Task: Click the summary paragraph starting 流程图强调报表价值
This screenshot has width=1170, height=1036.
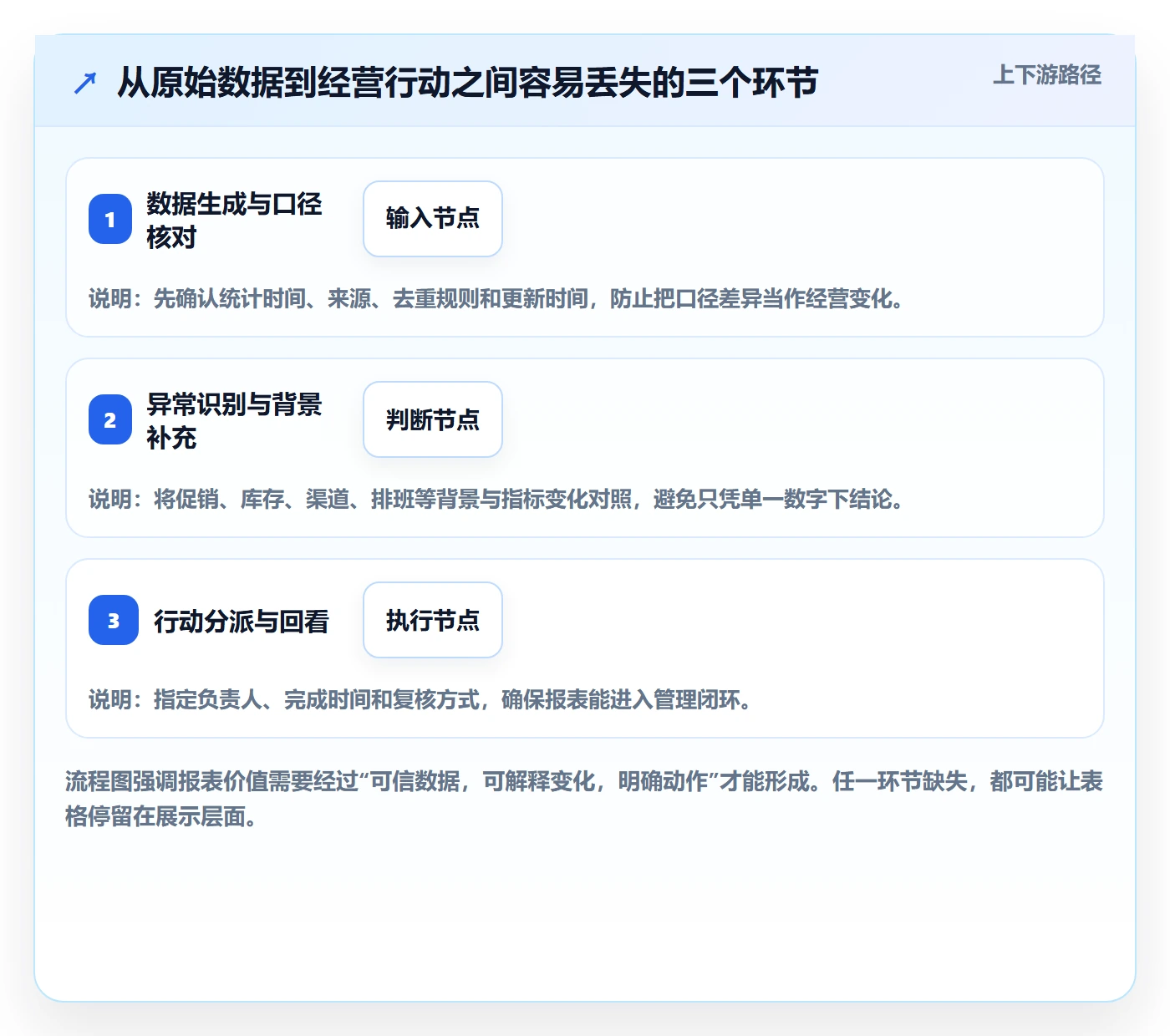Action: [x=584, y=799]
